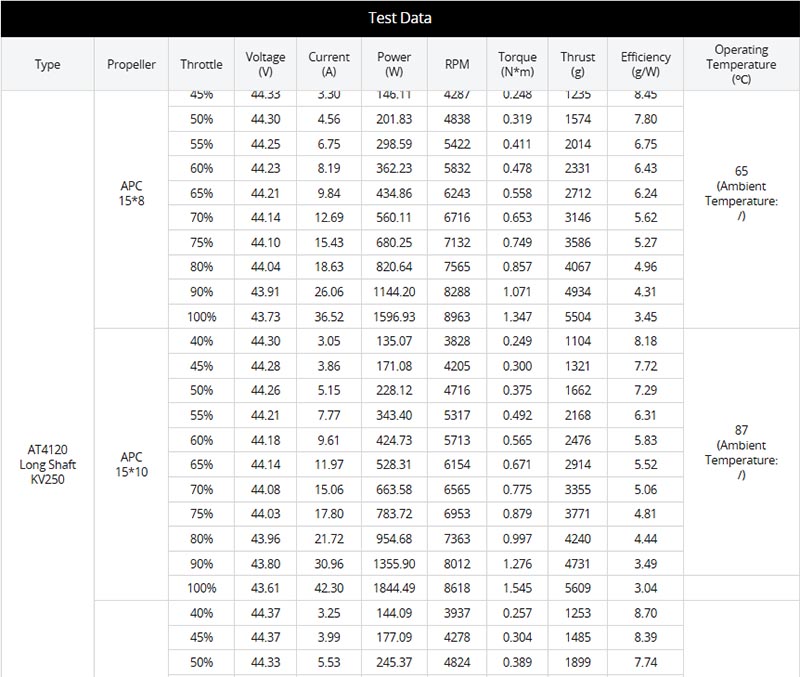The height and width of the screenshot is (677, 800).
Task: Select the 1596.93 power value
Action: click(x=394, y=317)
